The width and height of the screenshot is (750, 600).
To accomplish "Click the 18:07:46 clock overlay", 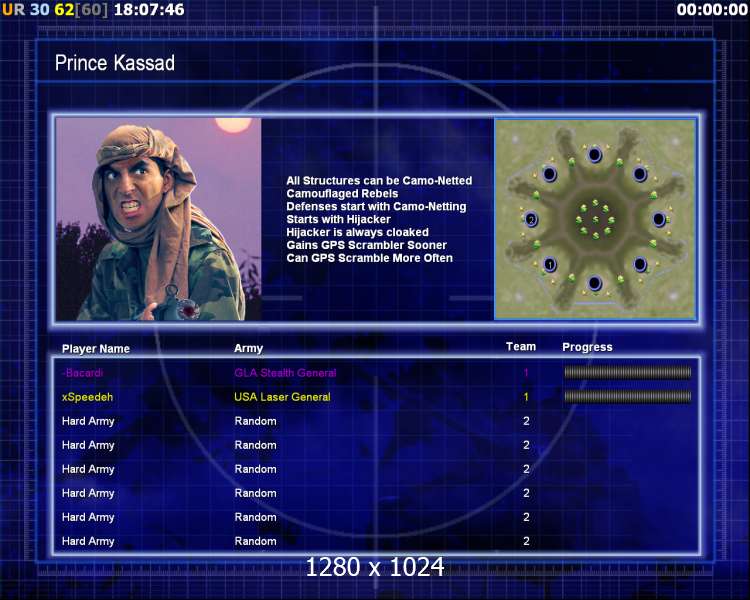I will click(x=149, y=10).
